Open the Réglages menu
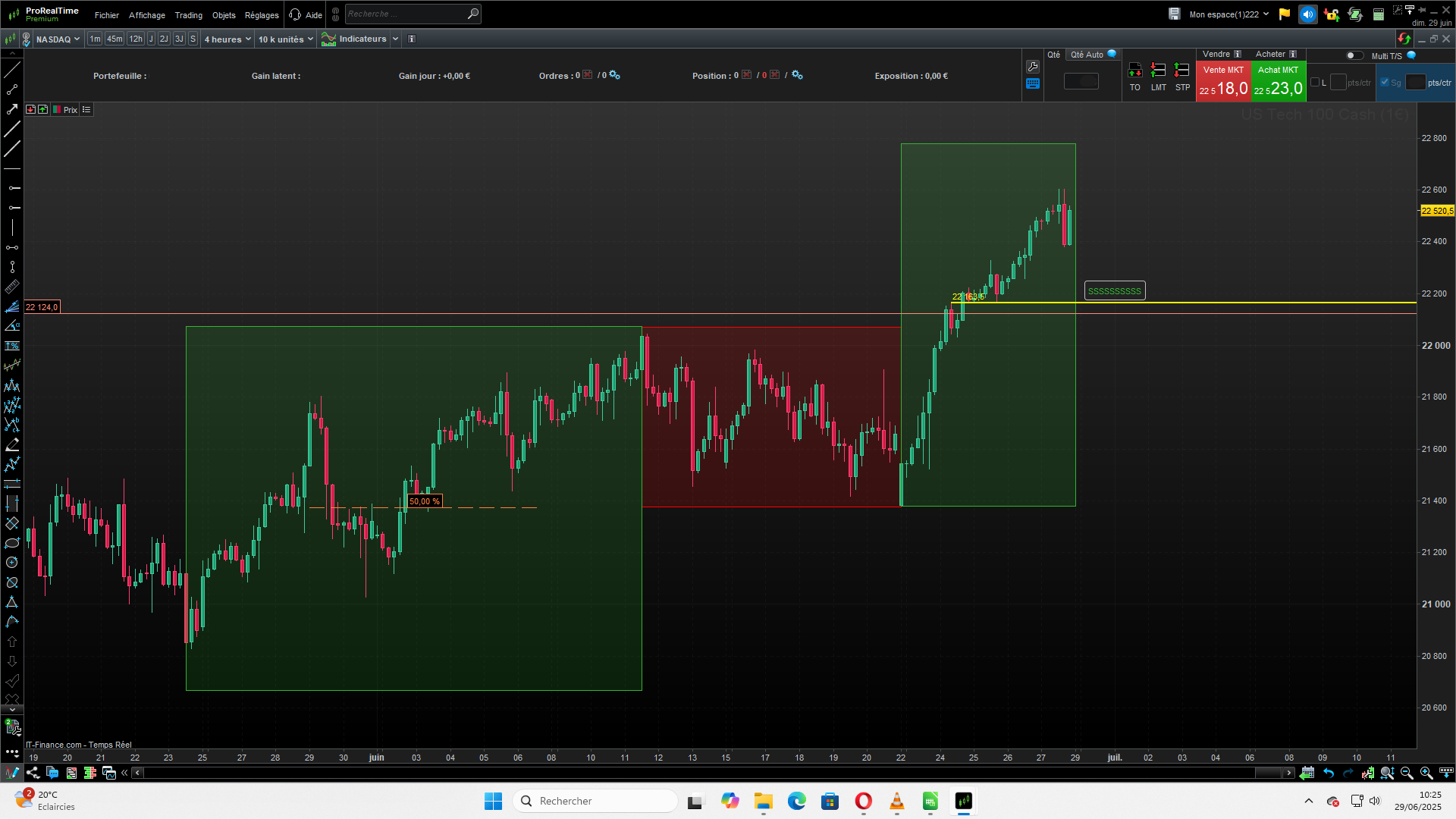The width and height of the screenshot is (1456, 819). coord(262,15)
